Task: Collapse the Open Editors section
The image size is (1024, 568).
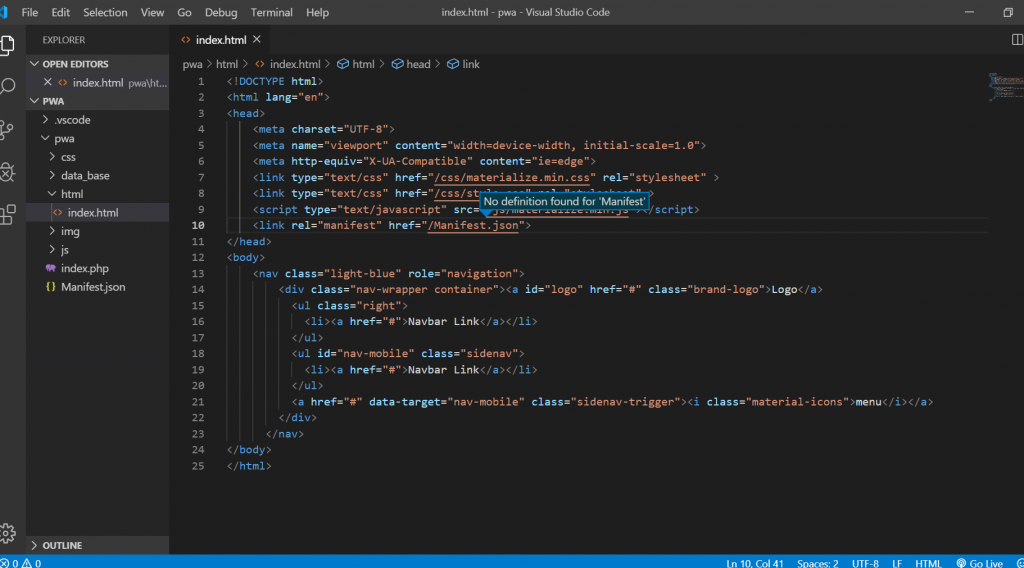Action: point(34,64)
